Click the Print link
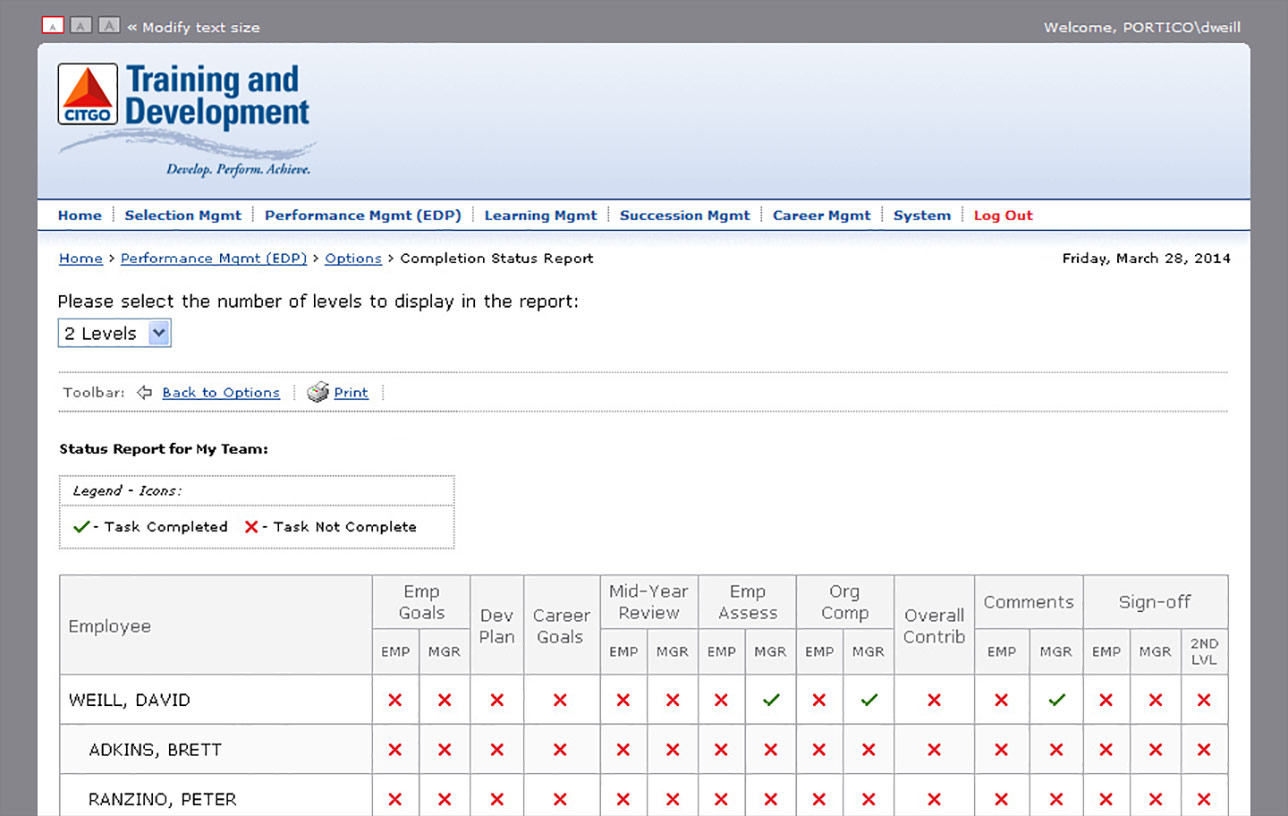Viewport: 1288px width, 816px height. point(351,392)
